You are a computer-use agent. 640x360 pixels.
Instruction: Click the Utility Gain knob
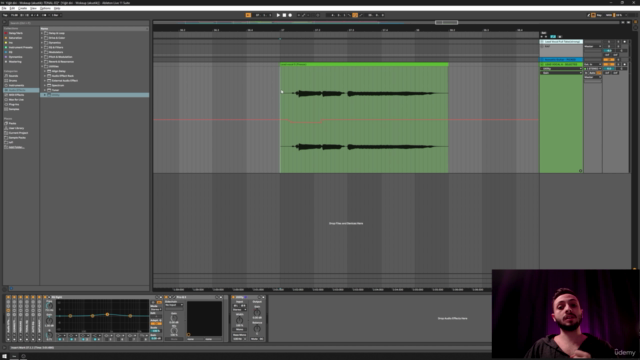pos(257,312)
